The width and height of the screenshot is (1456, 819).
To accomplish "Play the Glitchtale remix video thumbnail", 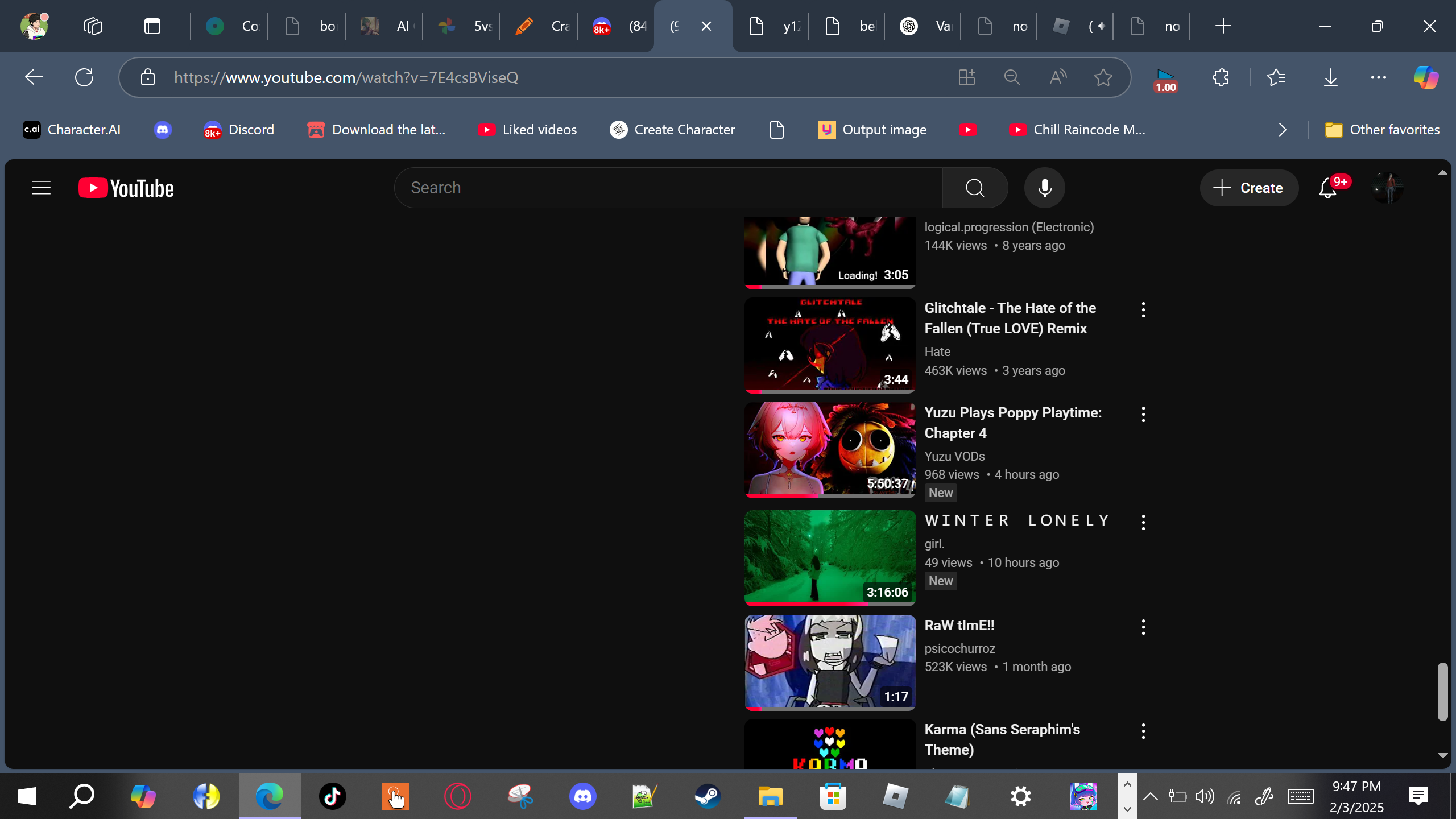I will click(830, 345).
